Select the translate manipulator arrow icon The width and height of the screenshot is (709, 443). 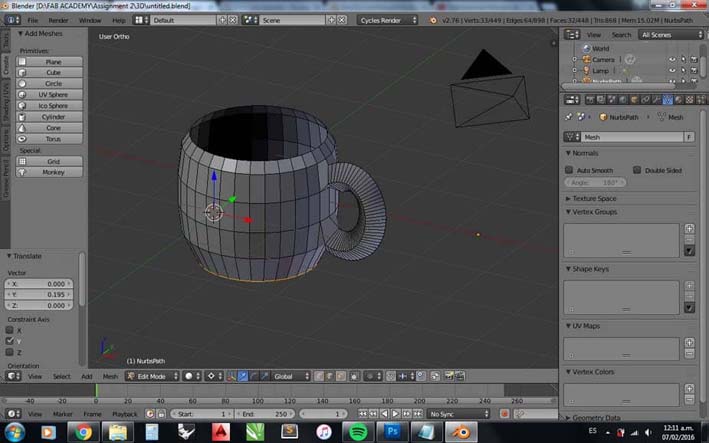coord(243,376)
